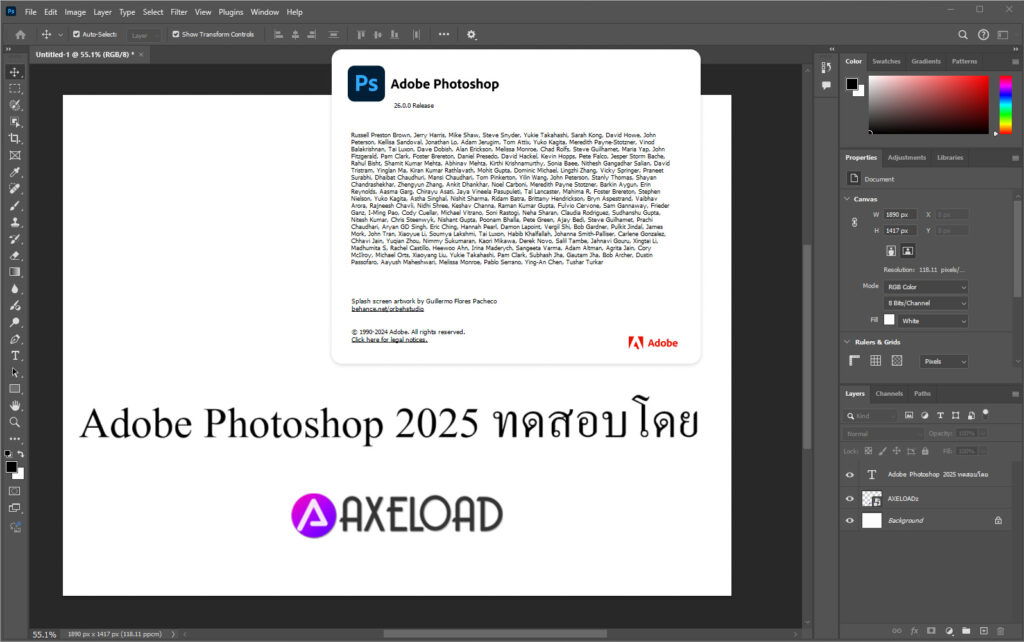This screenshot has width=1024, height=642.
Task: Select the Move tool in the toolbar
Action: coord(14,72)
